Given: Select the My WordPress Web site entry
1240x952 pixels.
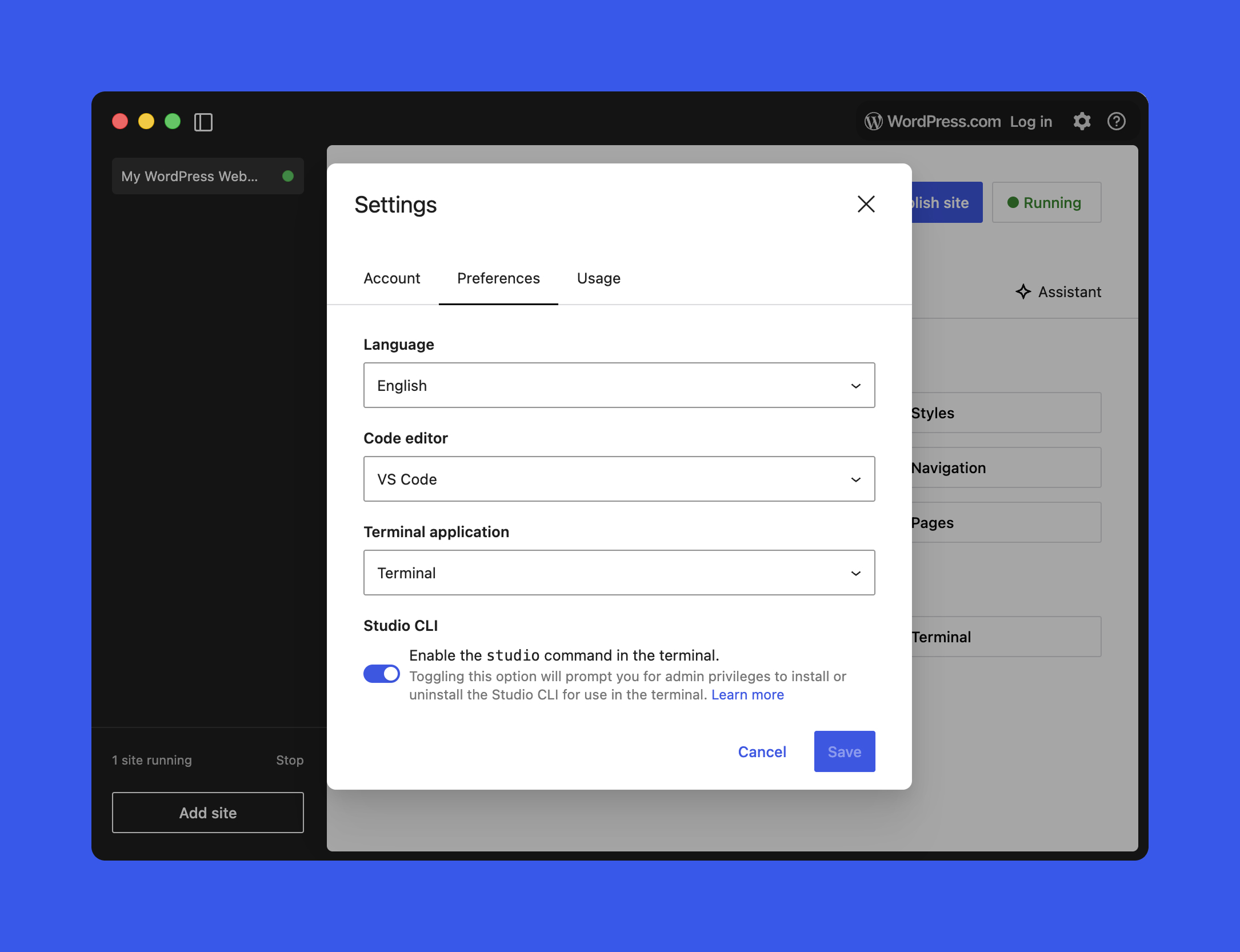Looking at the screenshot, I should (190, 176).
